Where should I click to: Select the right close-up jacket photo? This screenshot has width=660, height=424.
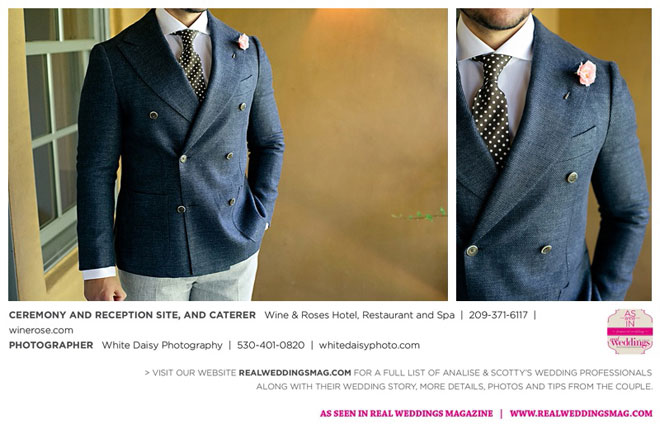pos(554,154)
